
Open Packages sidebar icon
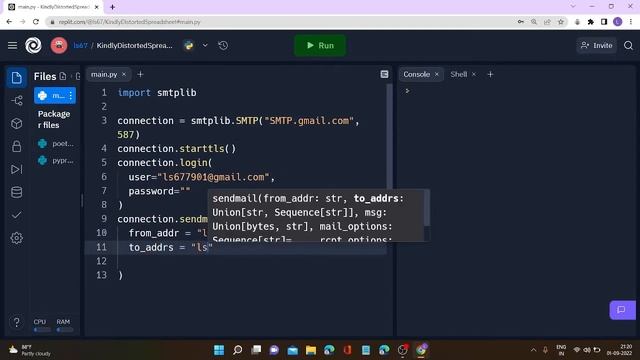coord(16,123)
